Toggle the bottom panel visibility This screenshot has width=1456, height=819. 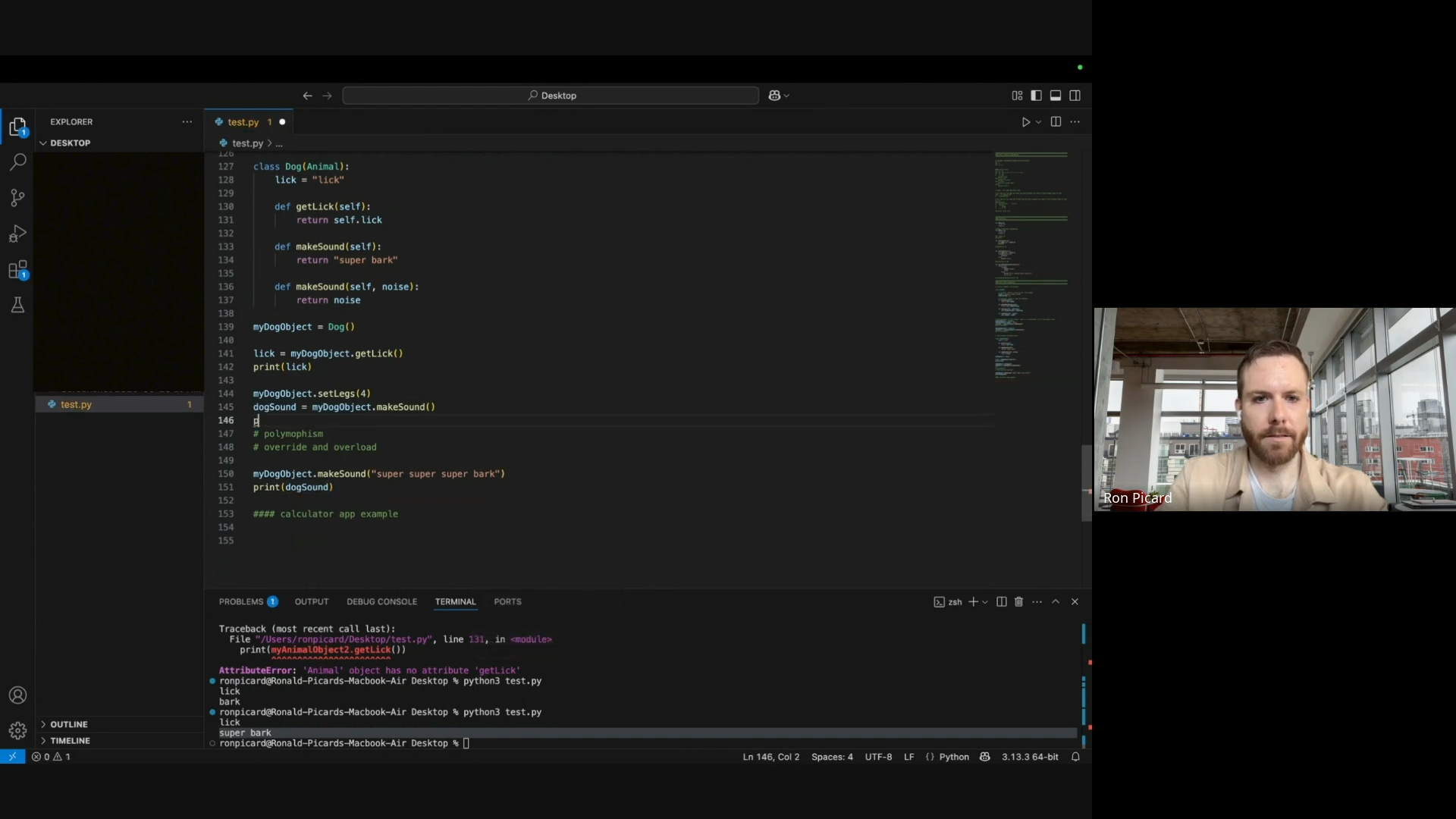[x=1055, y=96]
